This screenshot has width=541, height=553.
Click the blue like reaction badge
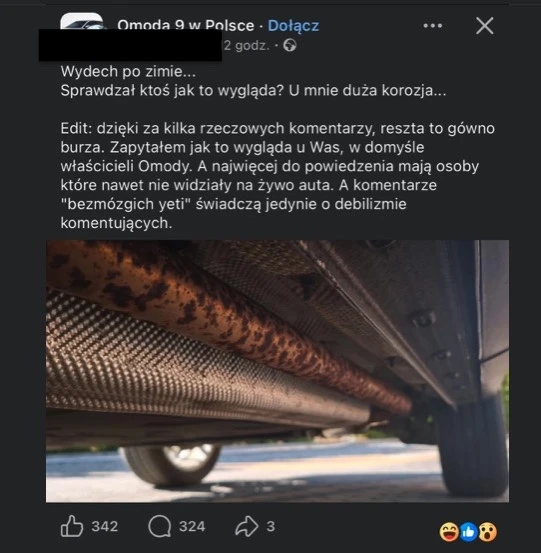tap(468, 532)
